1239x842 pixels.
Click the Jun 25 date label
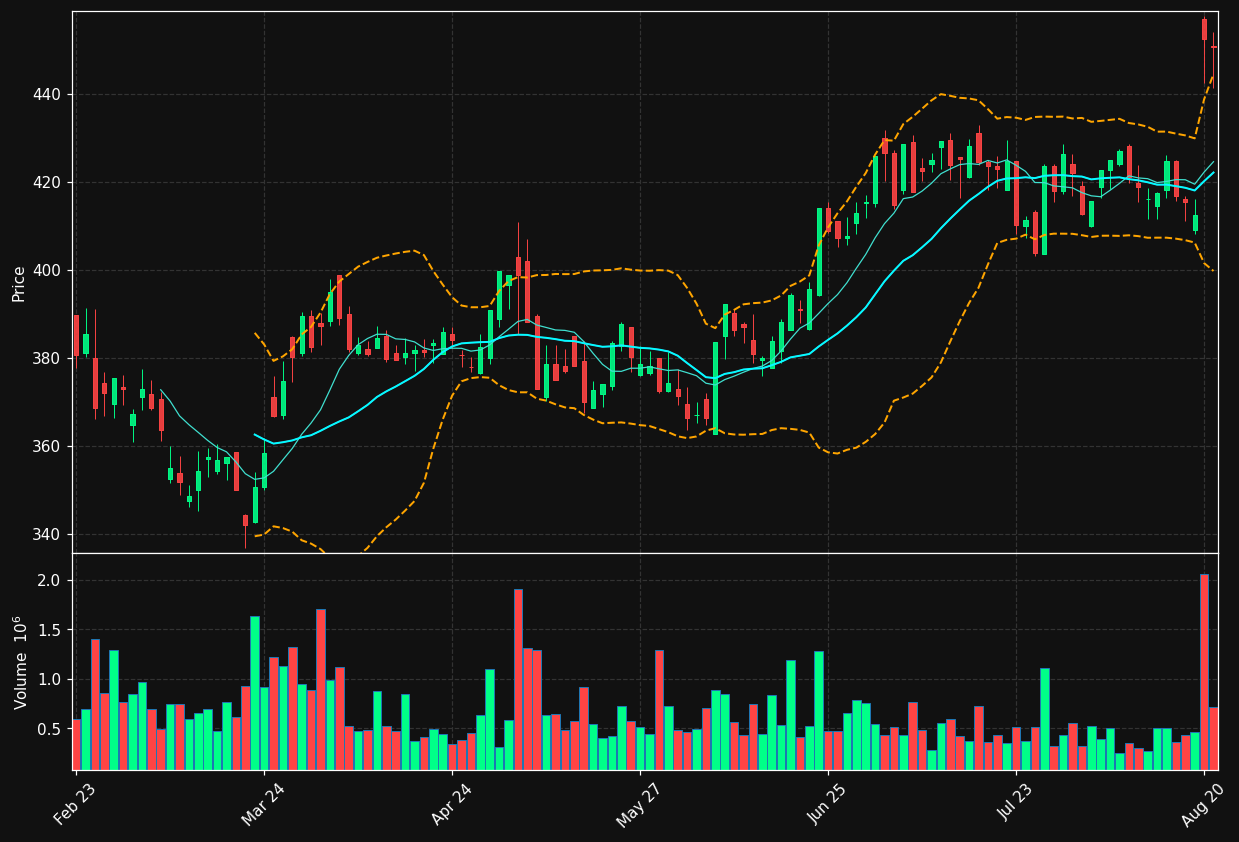tap(827, 803)
